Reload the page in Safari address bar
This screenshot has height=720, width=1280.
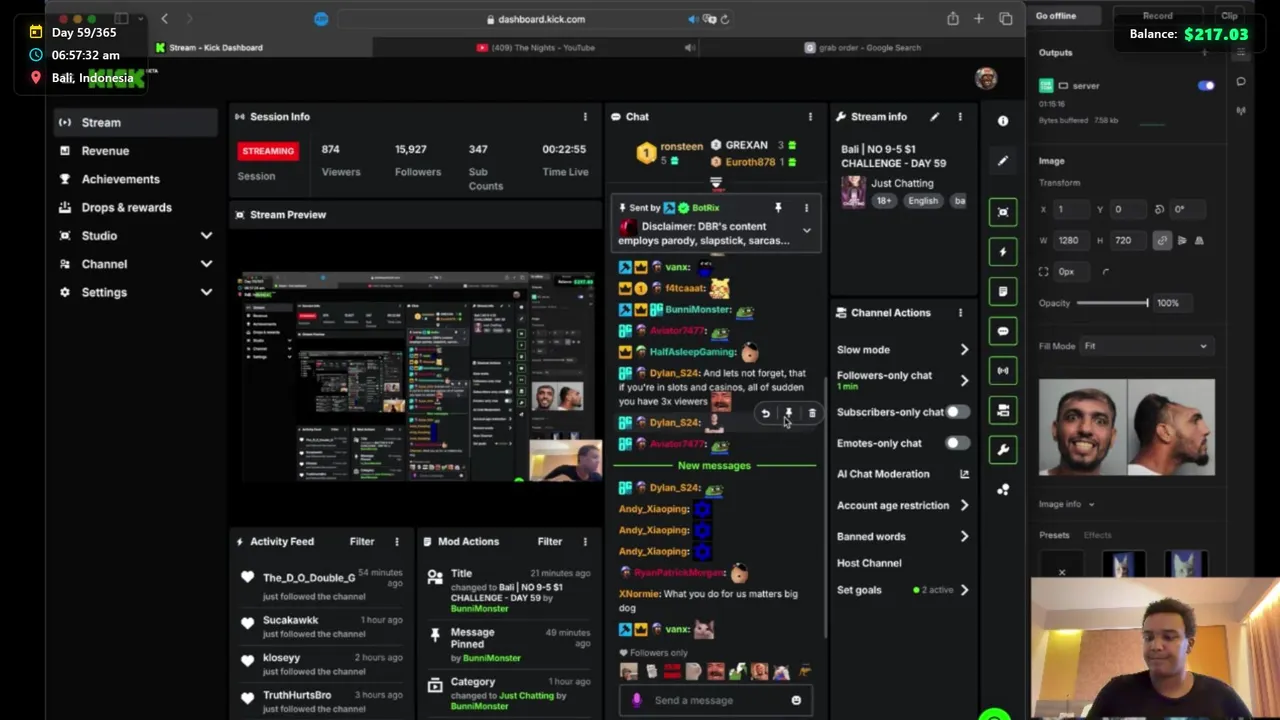pyautogui.click(x=724, y=19)
